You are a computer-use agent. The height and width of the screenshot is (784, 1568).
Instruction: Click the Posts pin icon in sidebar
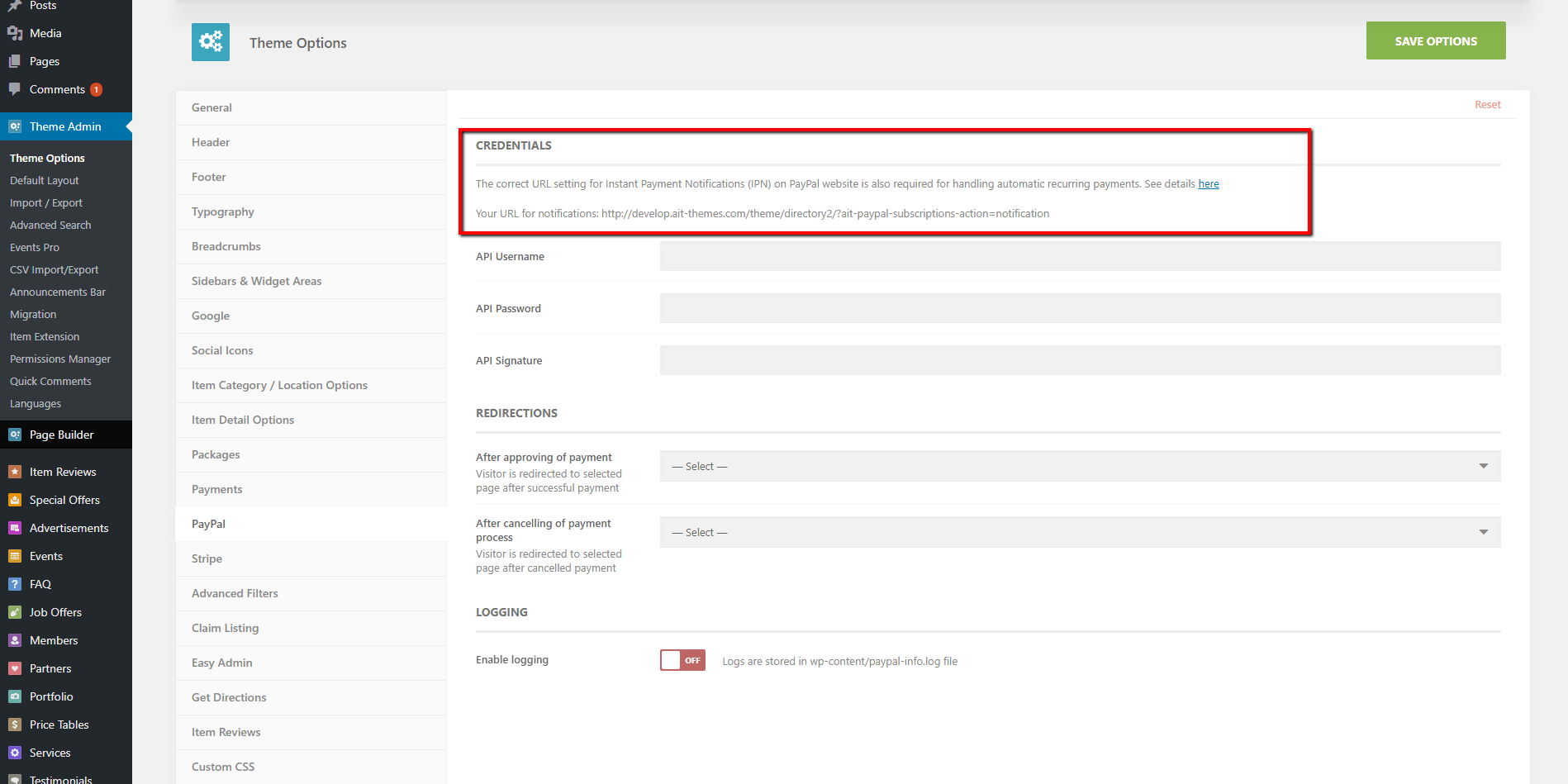[15, 6]
